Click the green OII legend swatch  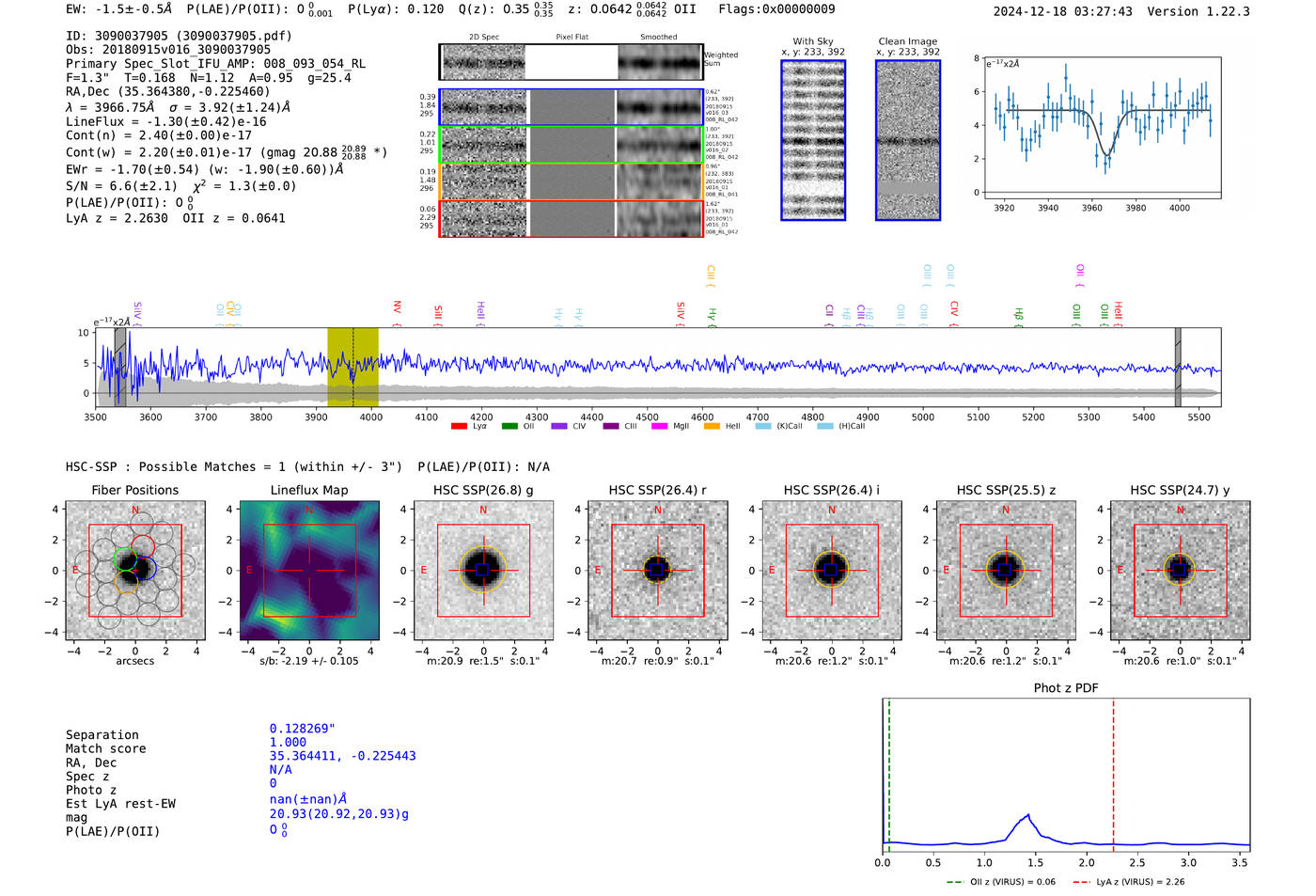click(x=509, y=426)
